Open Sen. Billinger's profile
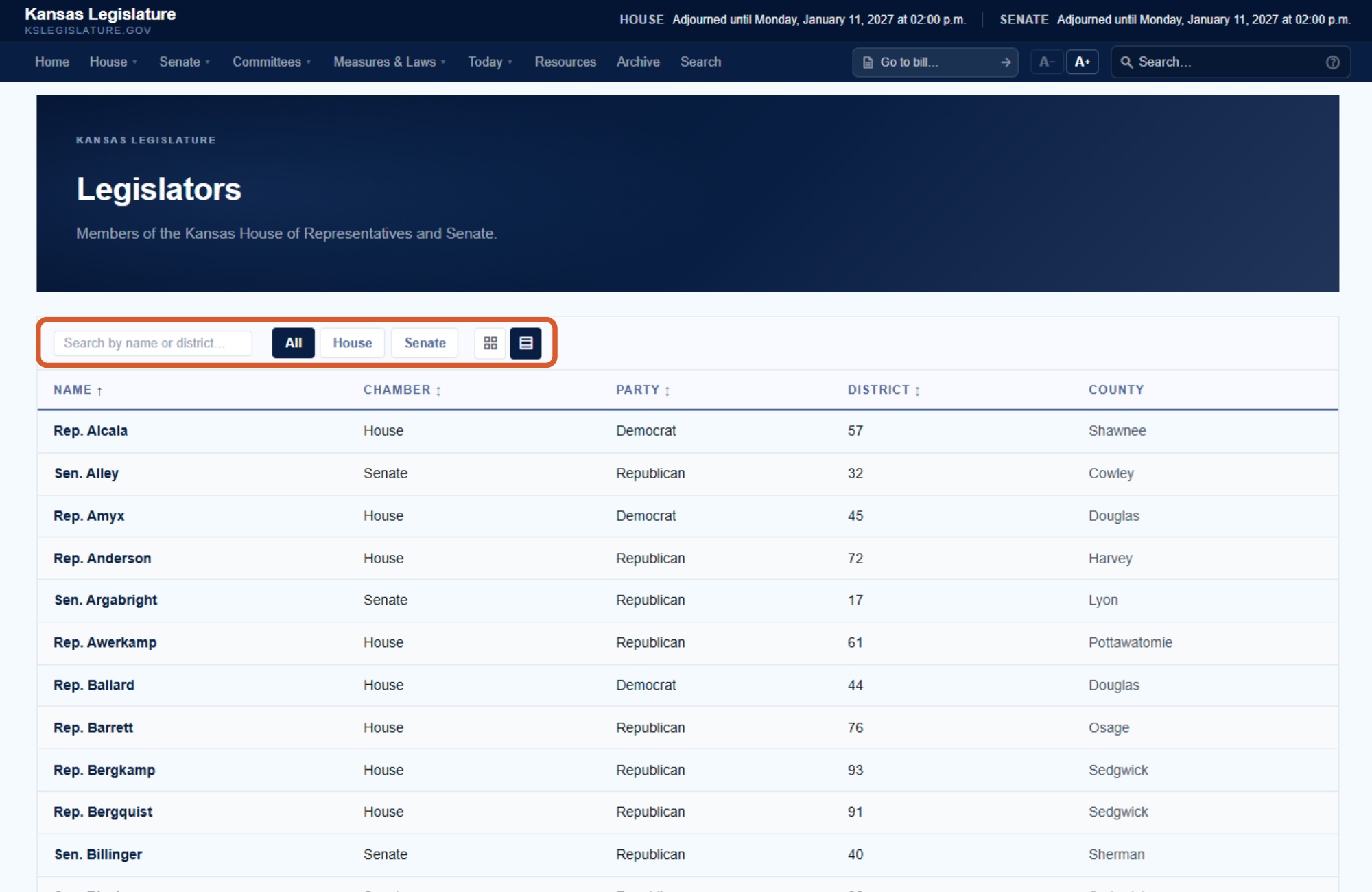 click(x=98, y=855)
